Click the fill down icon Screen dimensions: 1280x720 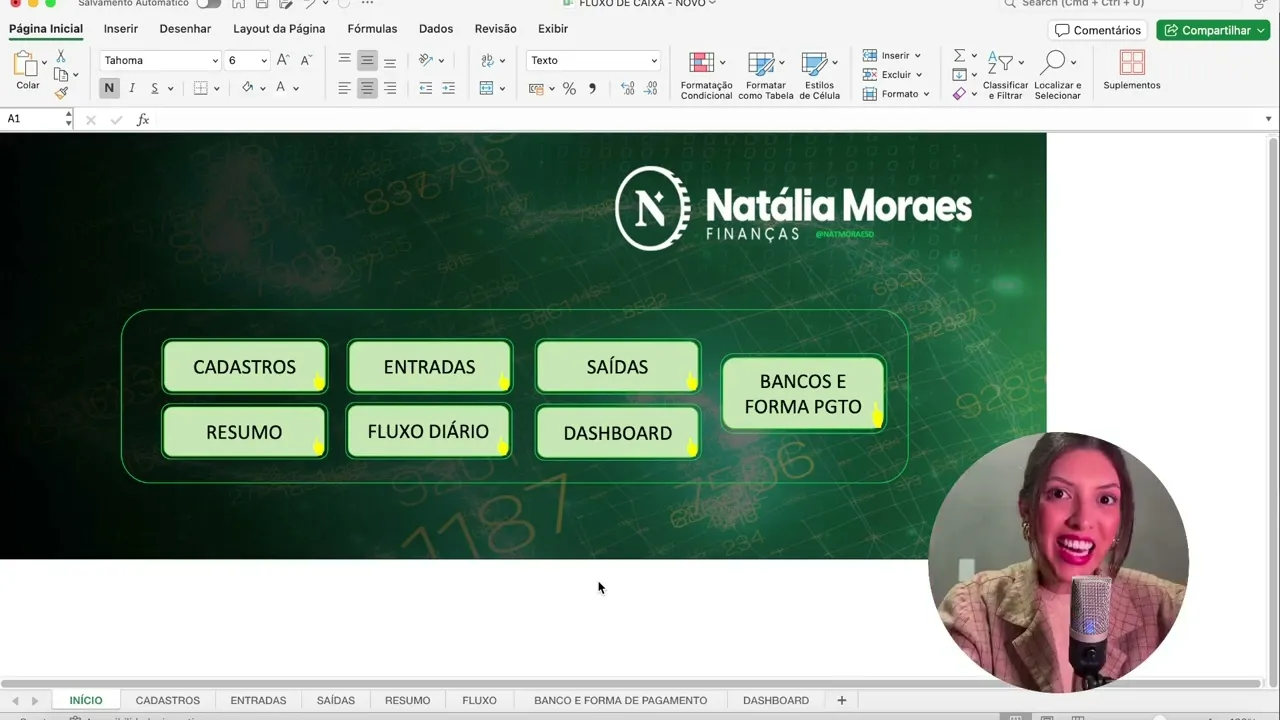pyautogui.click(x=959, y=75)
